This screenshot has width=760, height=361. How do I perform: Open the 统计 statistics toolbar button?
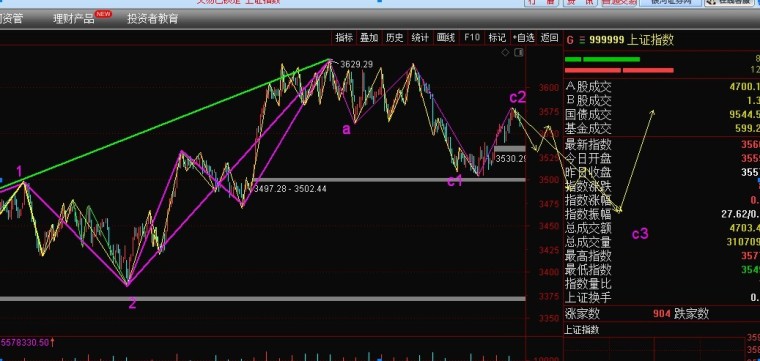420,38
